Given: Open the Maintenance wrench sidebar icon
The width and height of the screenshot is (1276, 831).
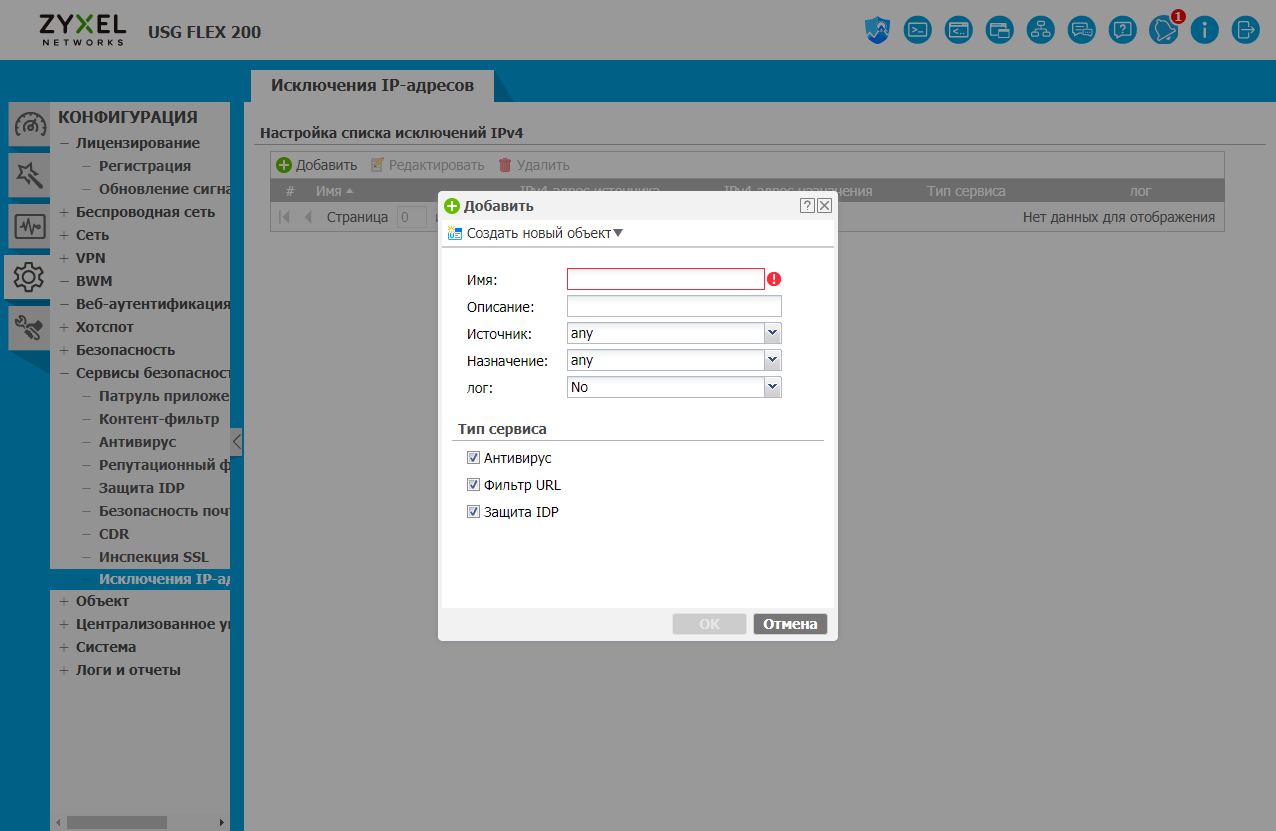Looking at the screenshot, I should 29,327.
